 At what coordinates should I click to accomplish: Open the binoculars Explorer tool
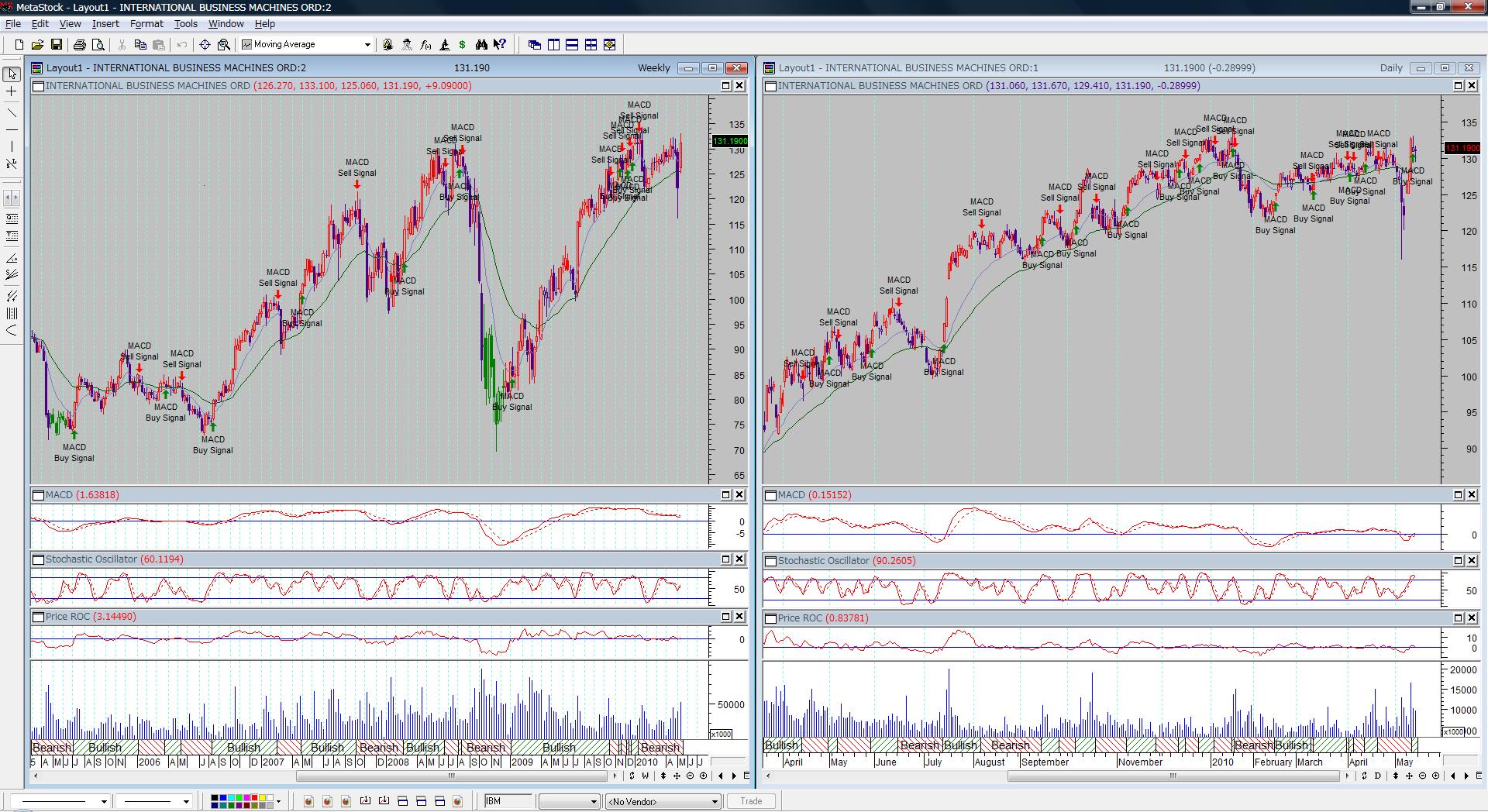point(481,45)
